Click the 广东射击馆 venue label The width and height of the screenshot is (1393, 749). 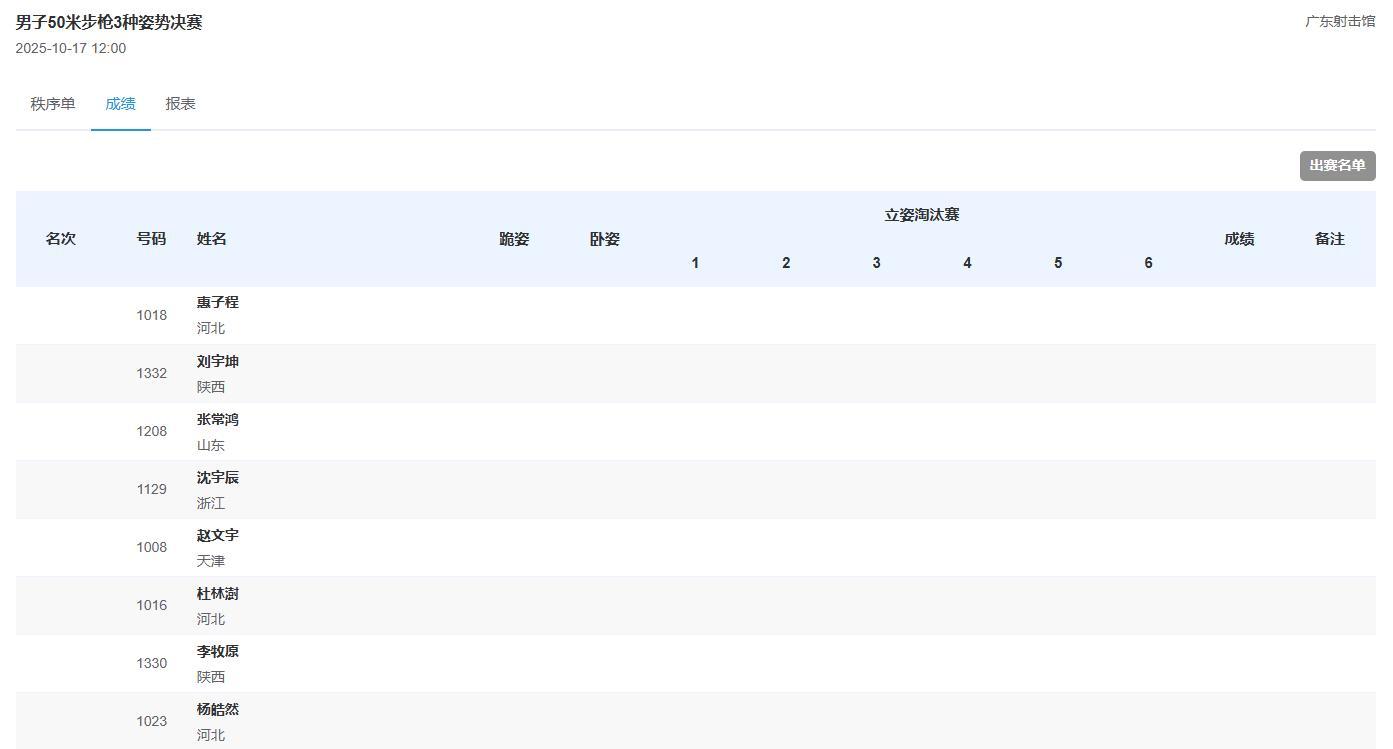tap(1339, 21)
